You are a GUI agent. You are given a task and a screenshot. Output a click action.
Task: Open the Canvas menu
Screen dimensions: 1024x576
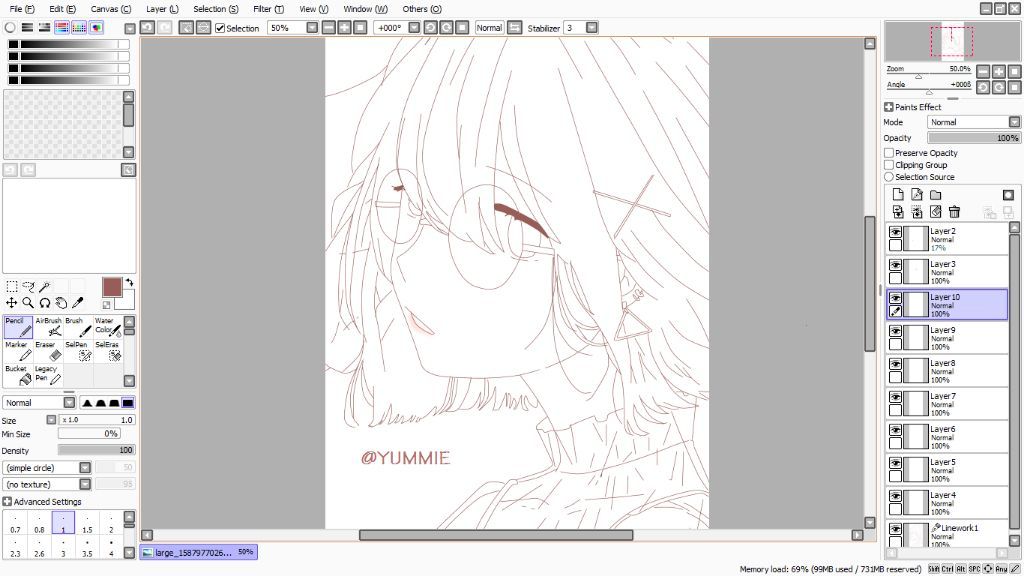click(x=110, y=9)
